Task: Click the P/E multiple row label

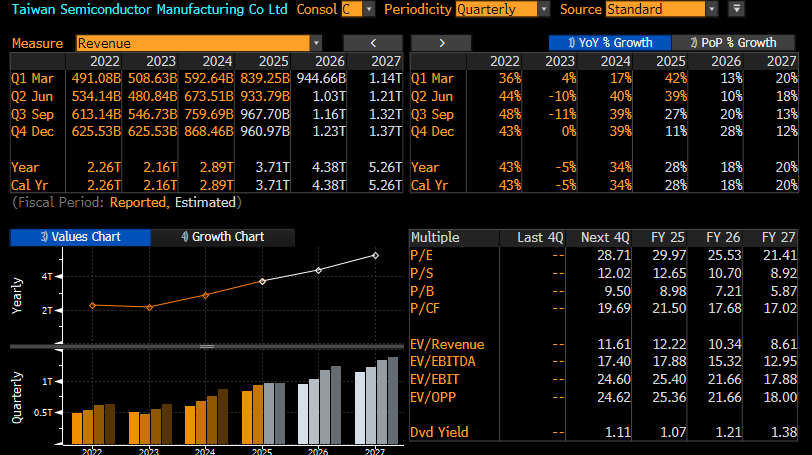Action: click(x=422, y=256)
